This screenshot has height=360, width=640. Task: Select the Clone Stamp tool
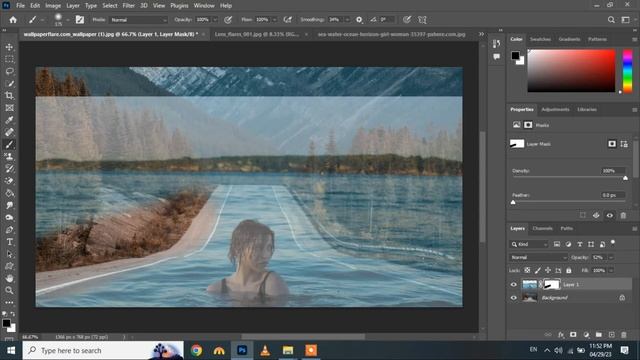point(9,156)
